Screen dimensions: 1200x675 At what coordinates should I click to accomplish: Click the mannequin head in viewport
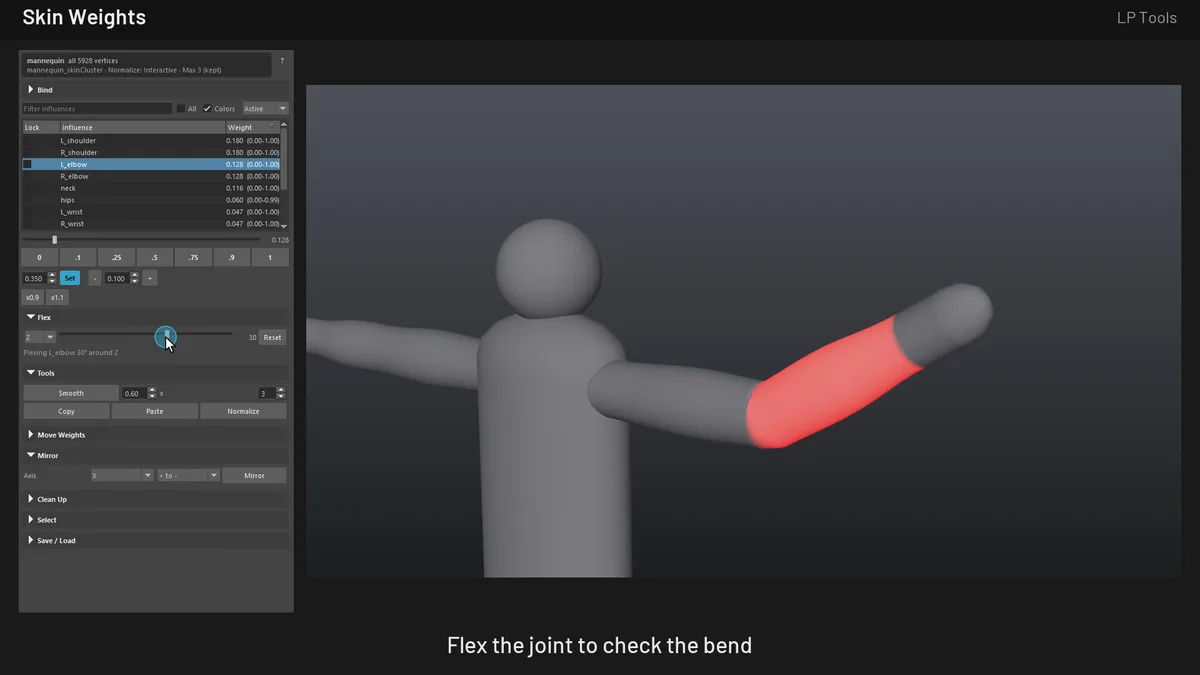tap(549, 269)
